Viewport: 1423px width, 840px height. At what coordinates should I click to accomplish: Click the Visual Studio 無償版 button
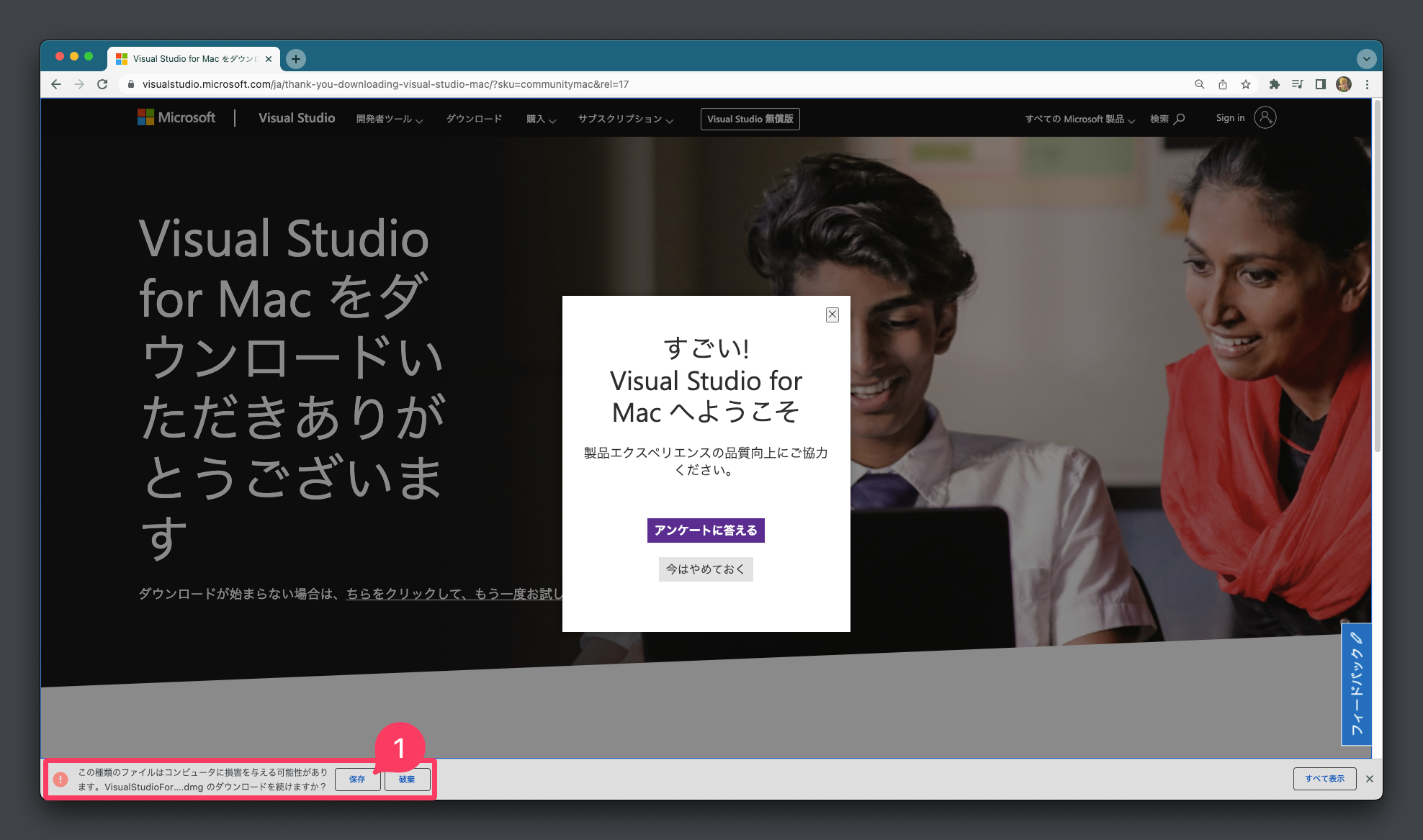tap(750, 119)
